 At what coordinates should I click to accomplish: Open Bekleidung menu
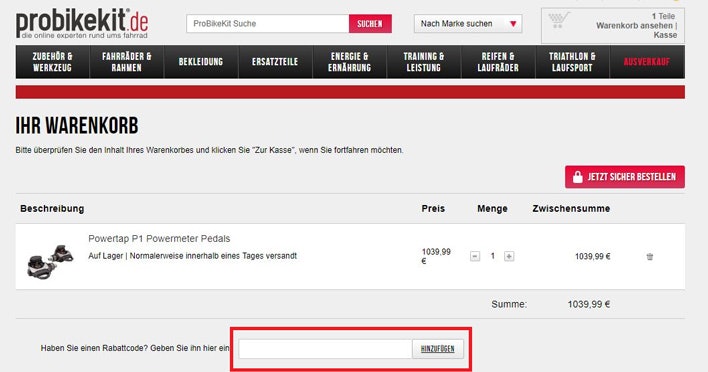coord(201,62)
